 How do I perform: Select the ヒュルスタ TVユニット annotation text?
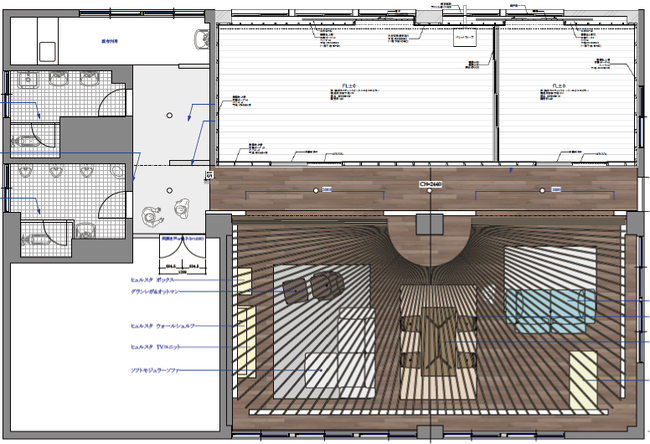pyautogui.click(x=162, y=346)
